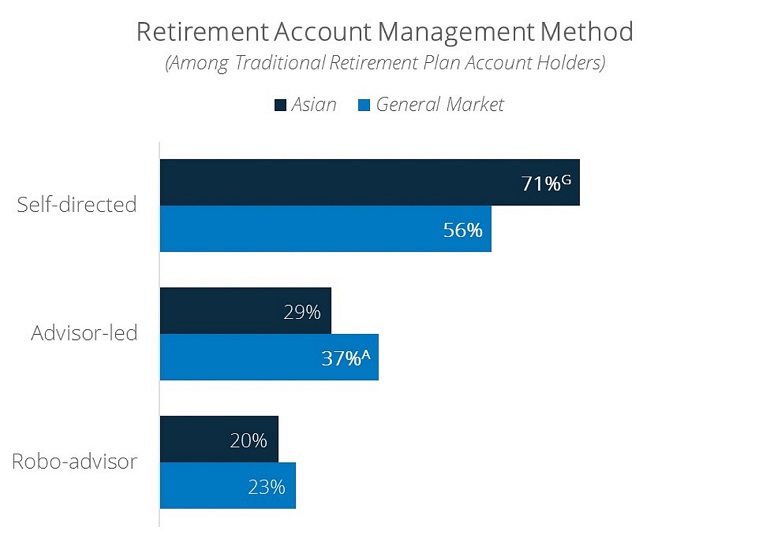The height and width of the screenshot is (545, 770).
Task: Select the Advisor-led category label
Action: point(84,333)
